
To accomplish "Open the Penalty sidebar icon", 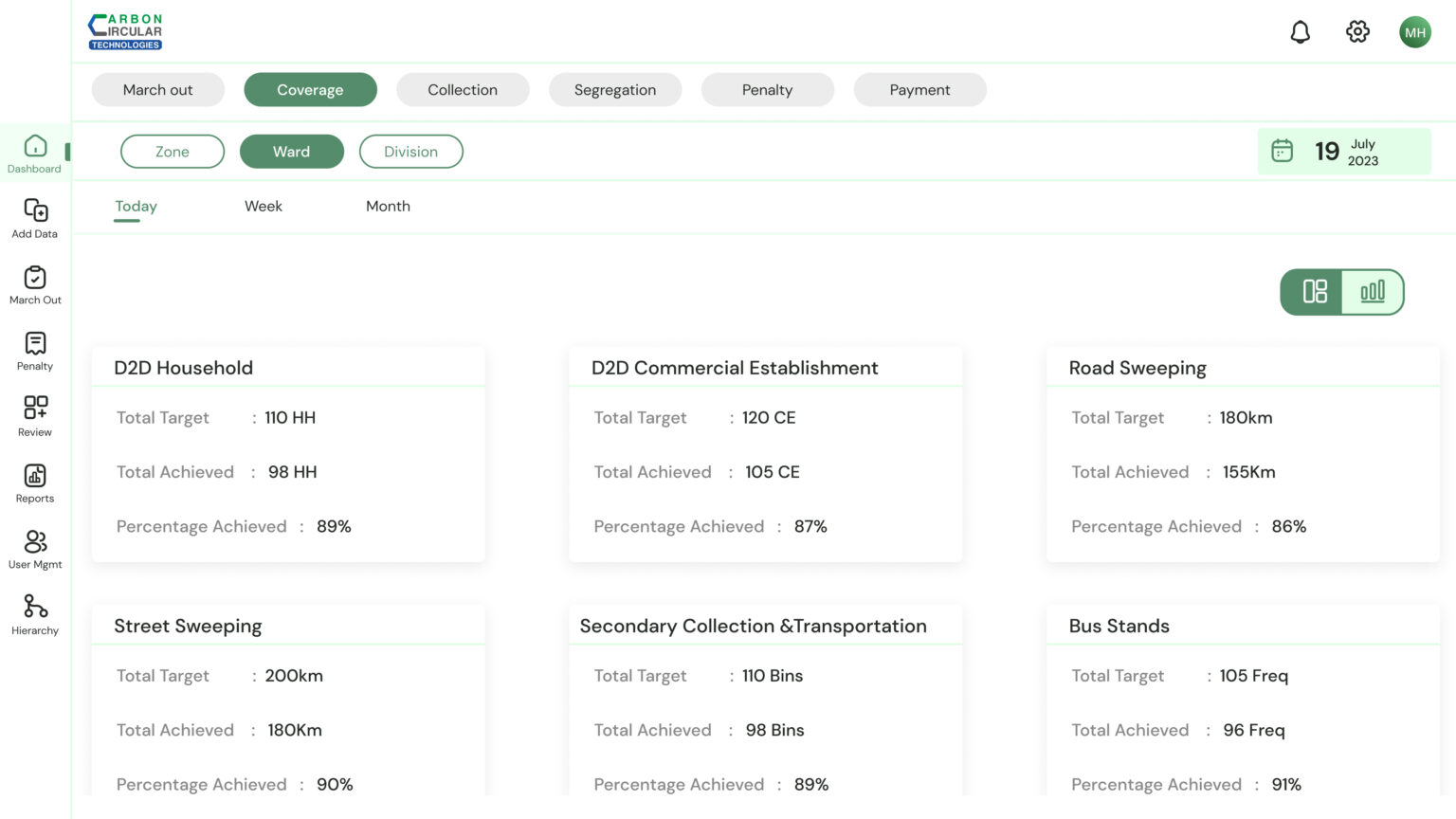I will pyautogui.click(x=35, y=351).
